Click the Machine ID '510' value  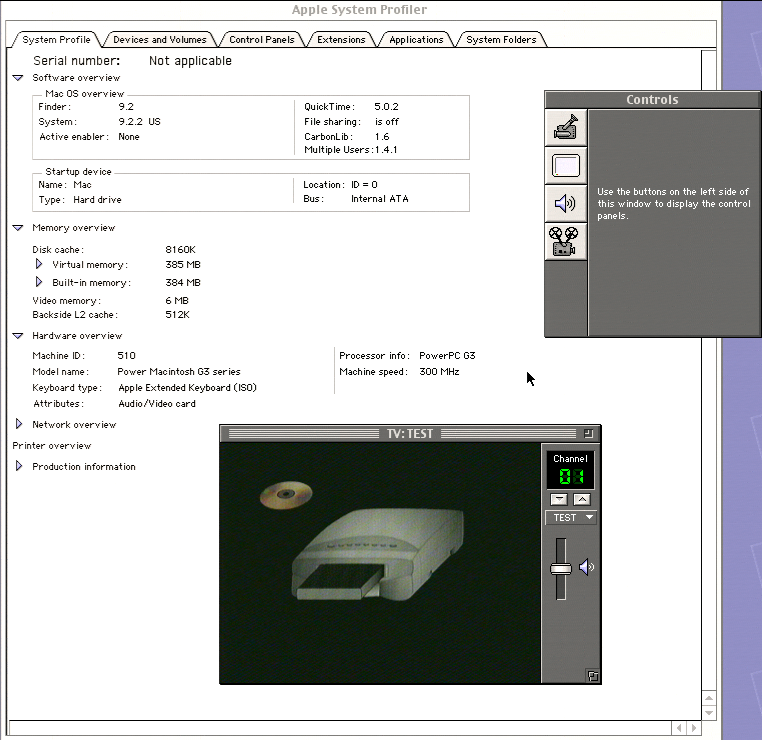pyautogui.click(x=126, y=356)
